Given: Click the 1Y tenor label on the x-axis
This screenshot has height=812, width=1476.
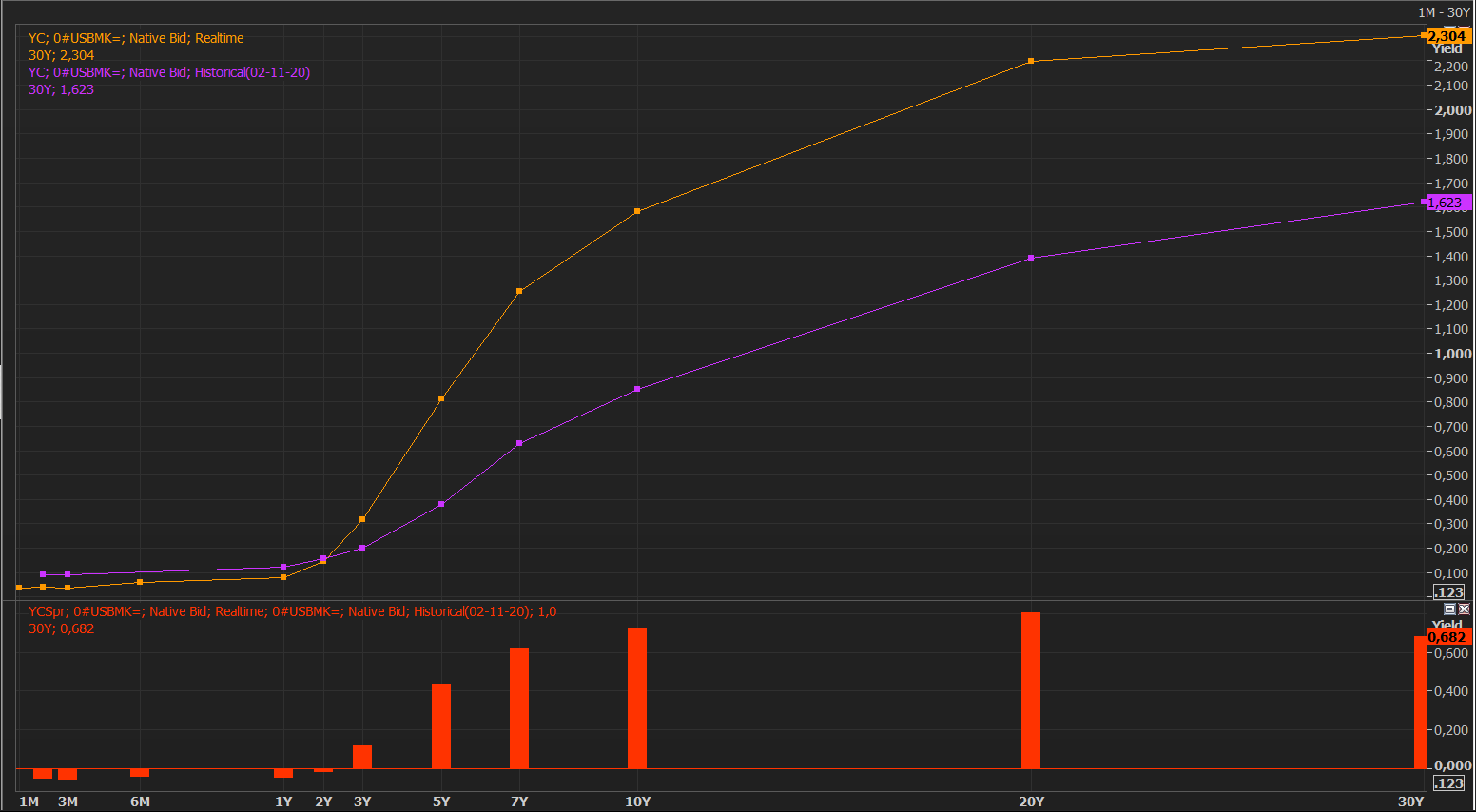Looking at the screenshot, I should point(283,802).
